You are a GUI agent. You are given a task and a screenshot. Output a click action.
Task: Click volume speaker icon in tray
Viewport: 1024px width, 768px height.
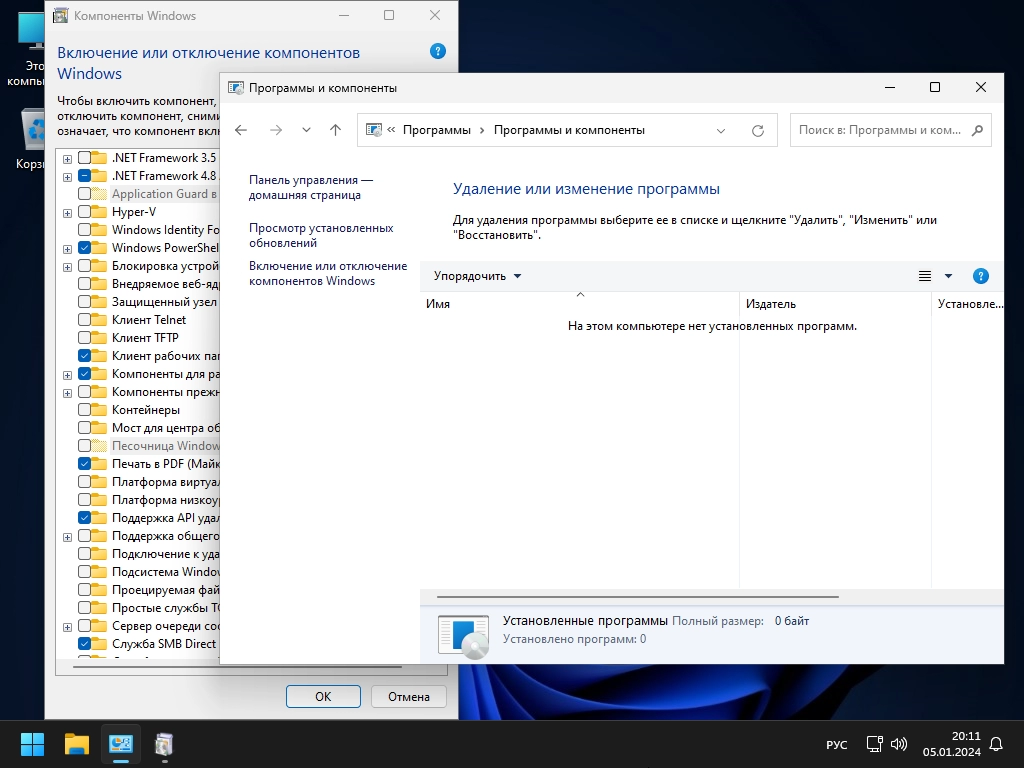tap(899, 744)
